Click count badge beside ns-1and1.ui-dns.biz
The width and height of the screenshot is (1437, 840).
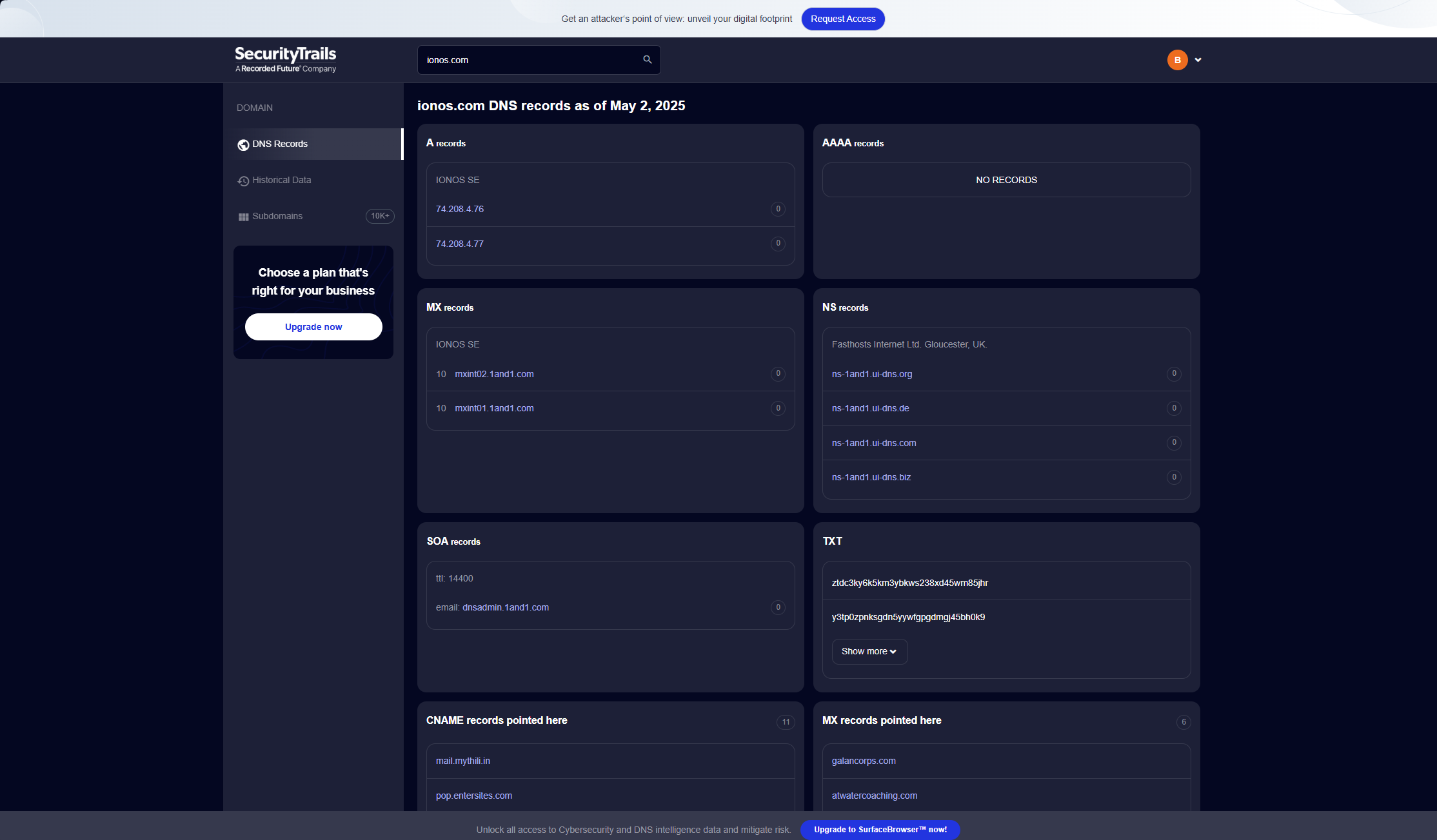1174,477
